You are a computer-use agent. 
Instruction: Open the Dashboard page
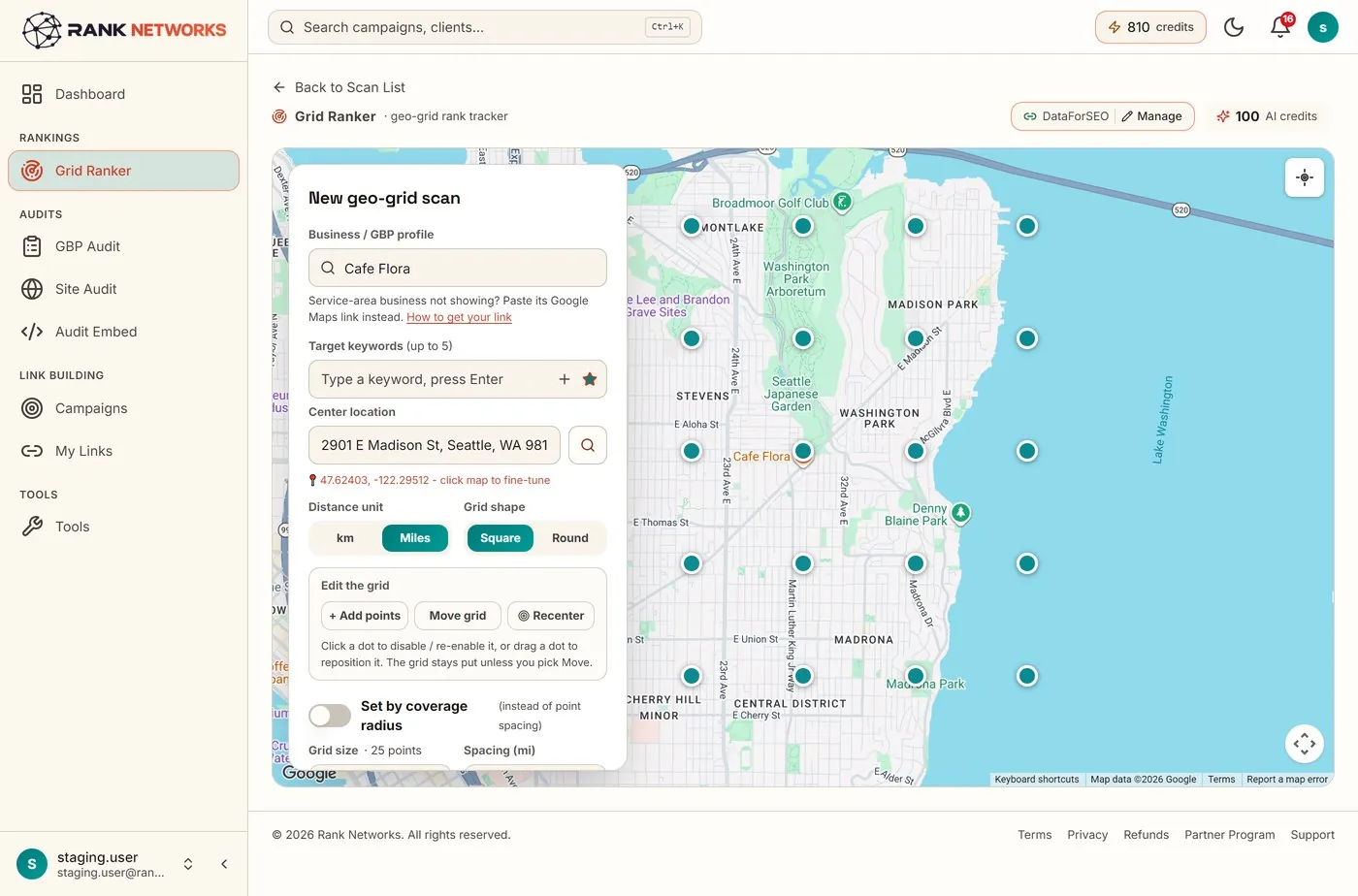pos(124,94)
